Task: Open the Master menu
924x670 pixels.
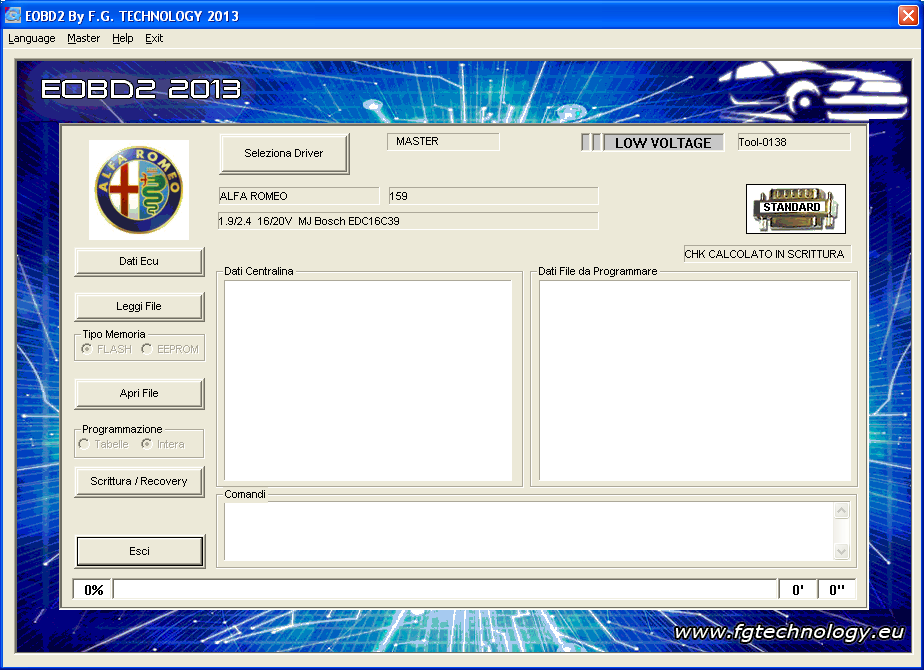Action: tap(84, 39)
